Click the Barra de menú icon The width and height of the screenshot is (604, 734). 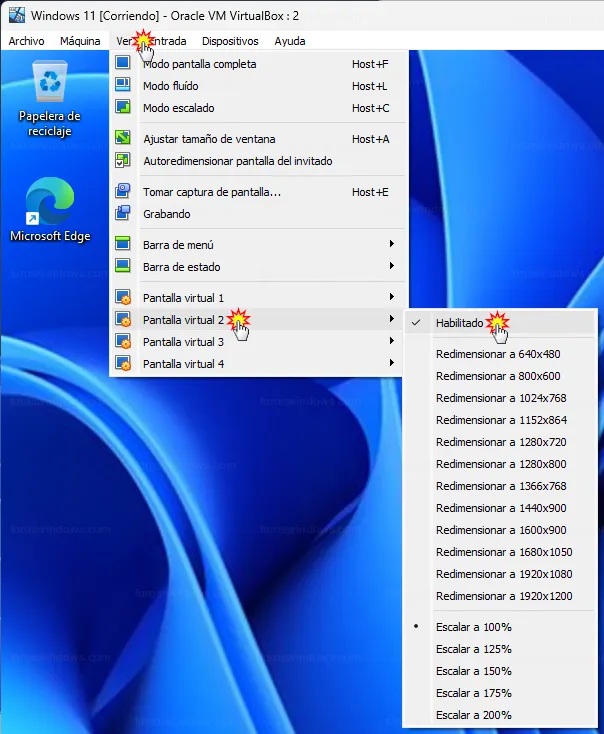point(123,243)
